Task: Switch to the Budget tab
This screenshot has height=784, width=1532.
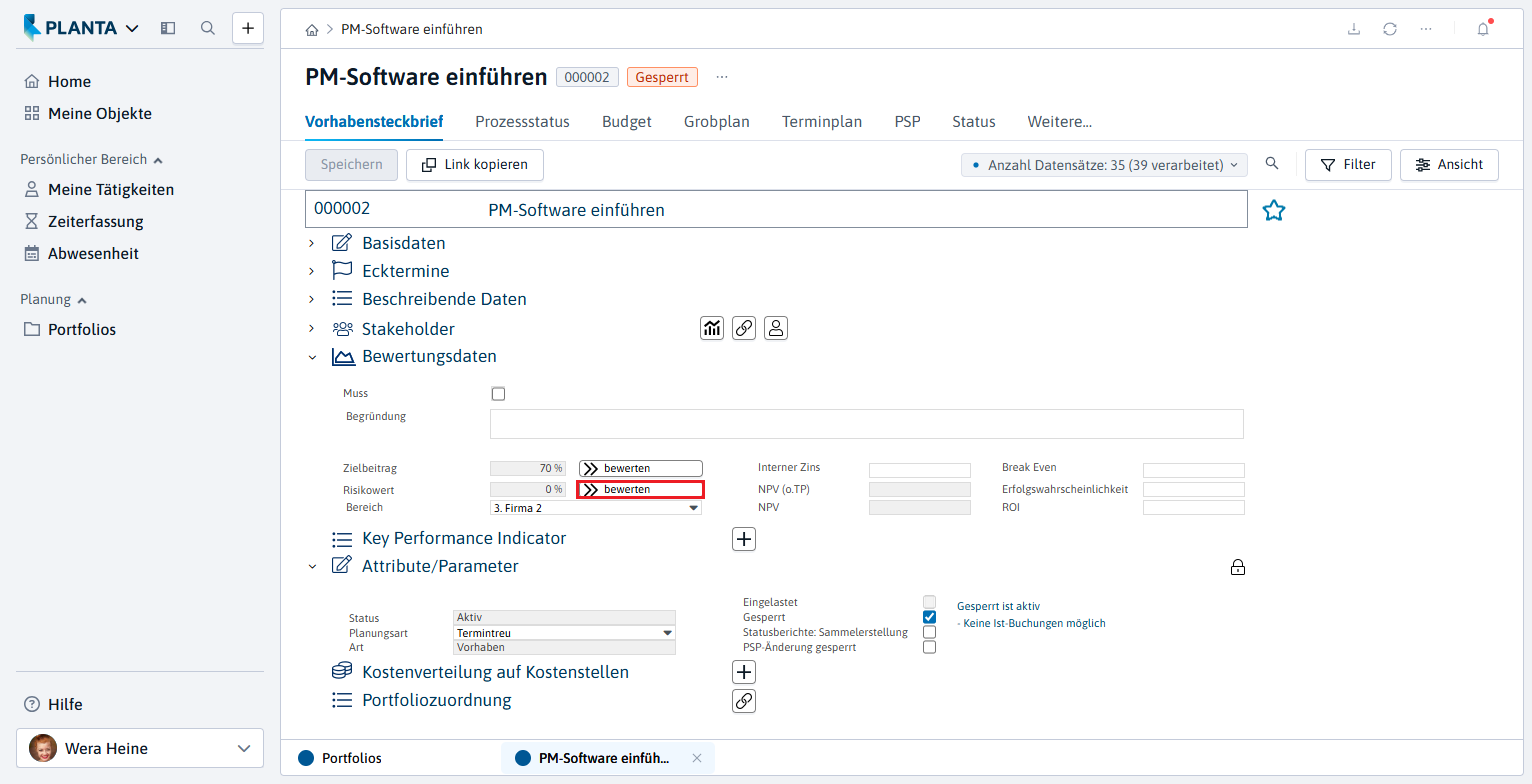Action: click(627, 122)
